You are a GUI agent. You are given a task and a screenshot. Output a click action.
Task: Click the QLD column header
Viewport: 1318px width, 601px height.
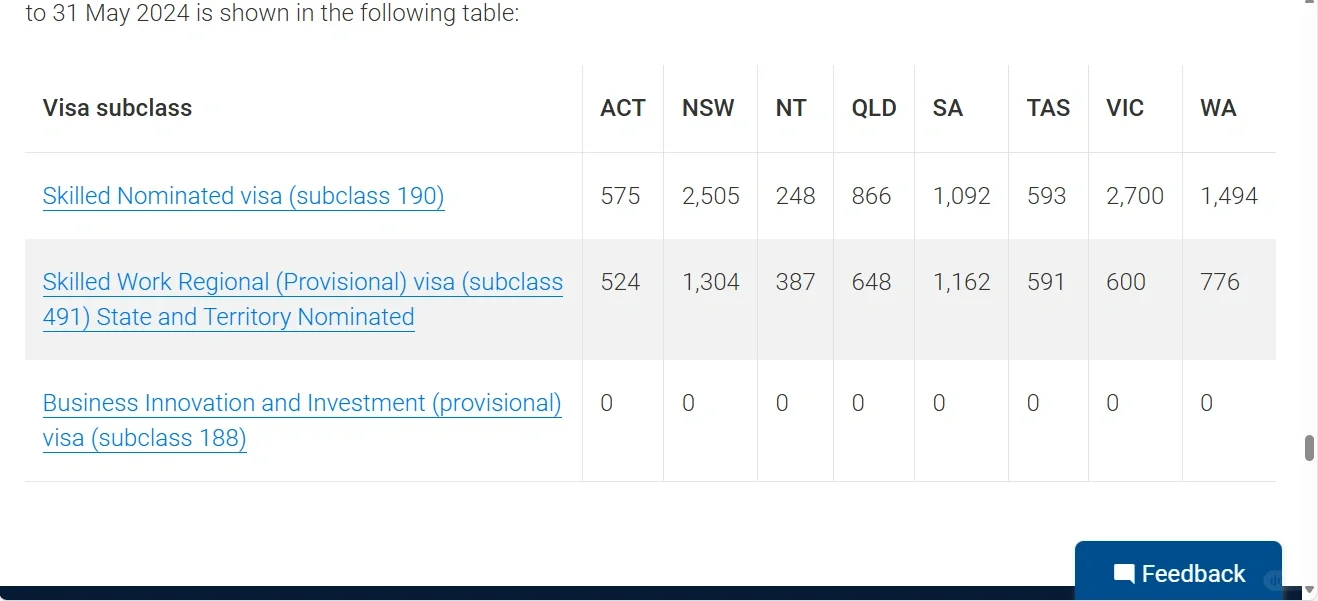click(874, 108)
